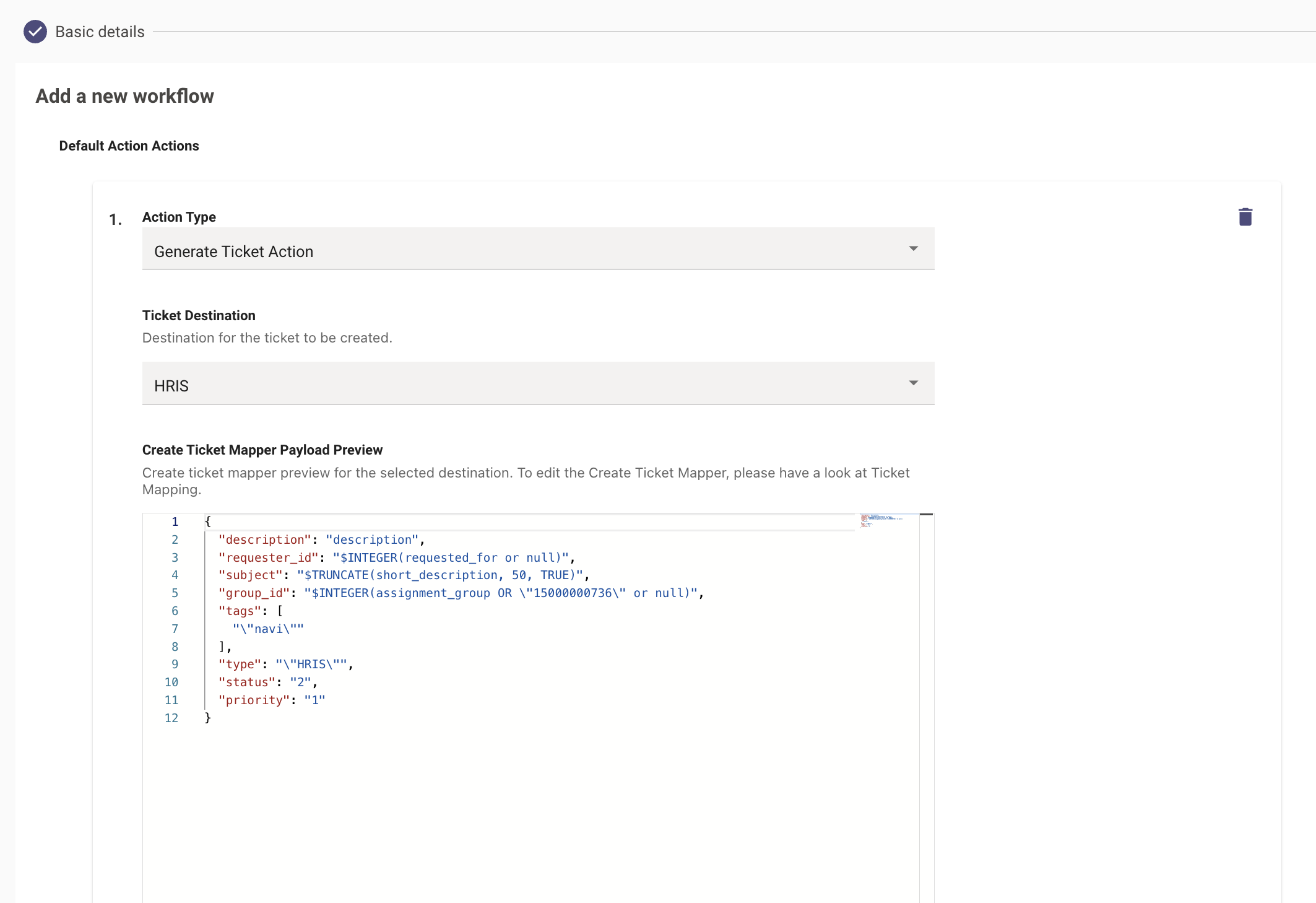Click line number 1 in editor

(175, 521)
